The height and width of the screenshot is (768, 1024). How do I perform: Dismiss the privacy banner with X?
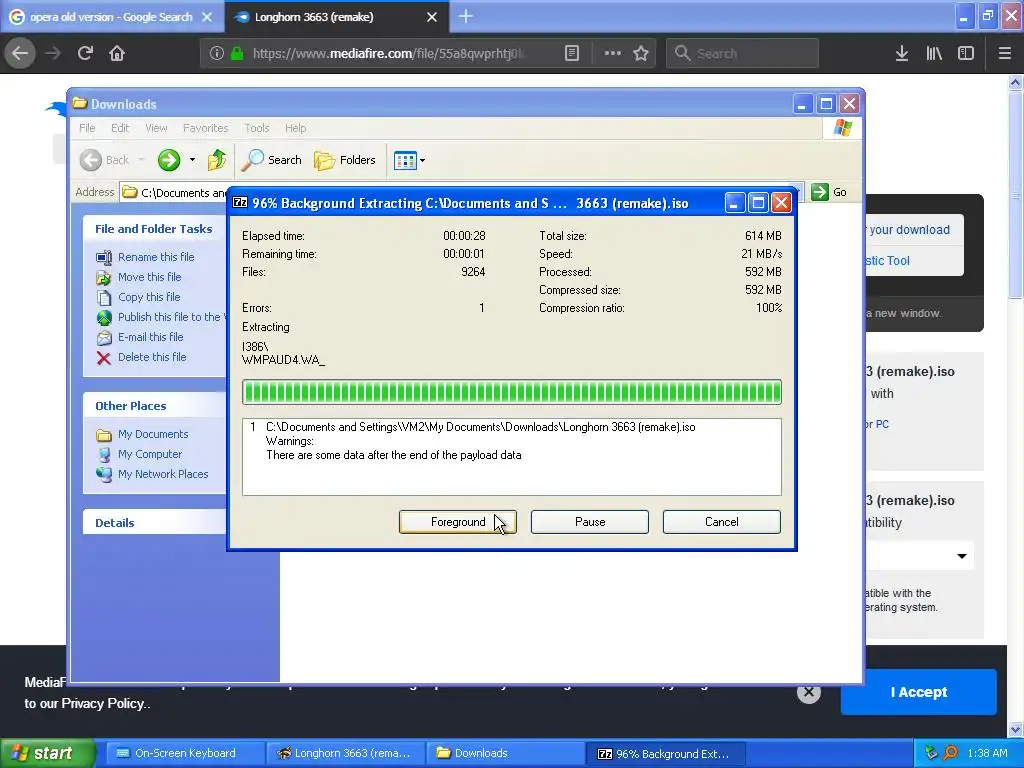pos(808,692)
